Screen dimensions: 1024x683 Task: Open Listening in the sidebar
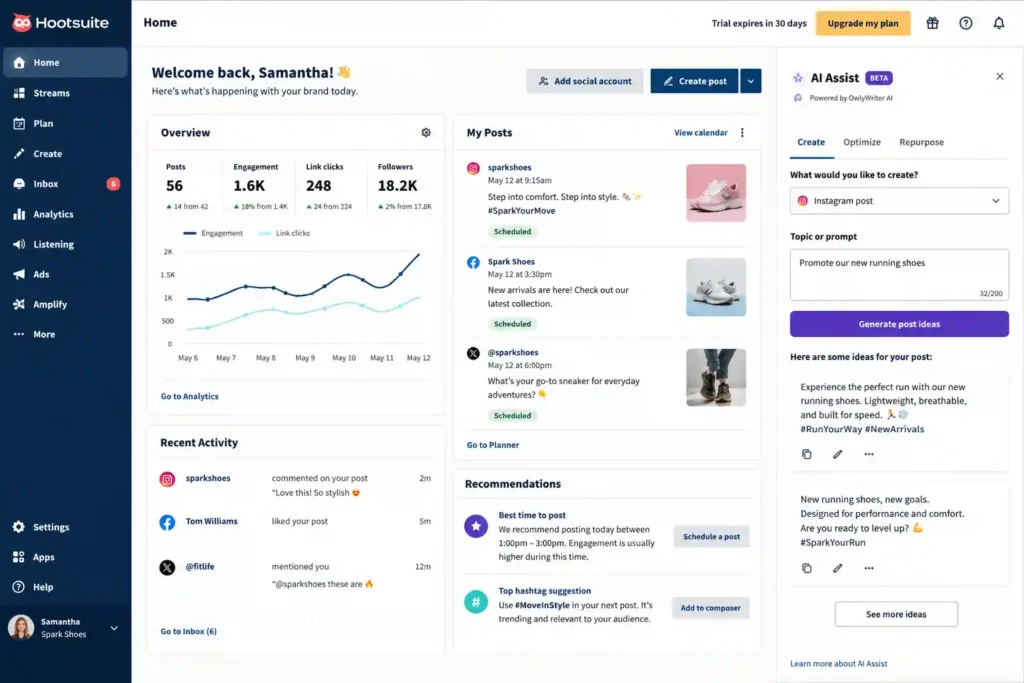tap(65, 244)
